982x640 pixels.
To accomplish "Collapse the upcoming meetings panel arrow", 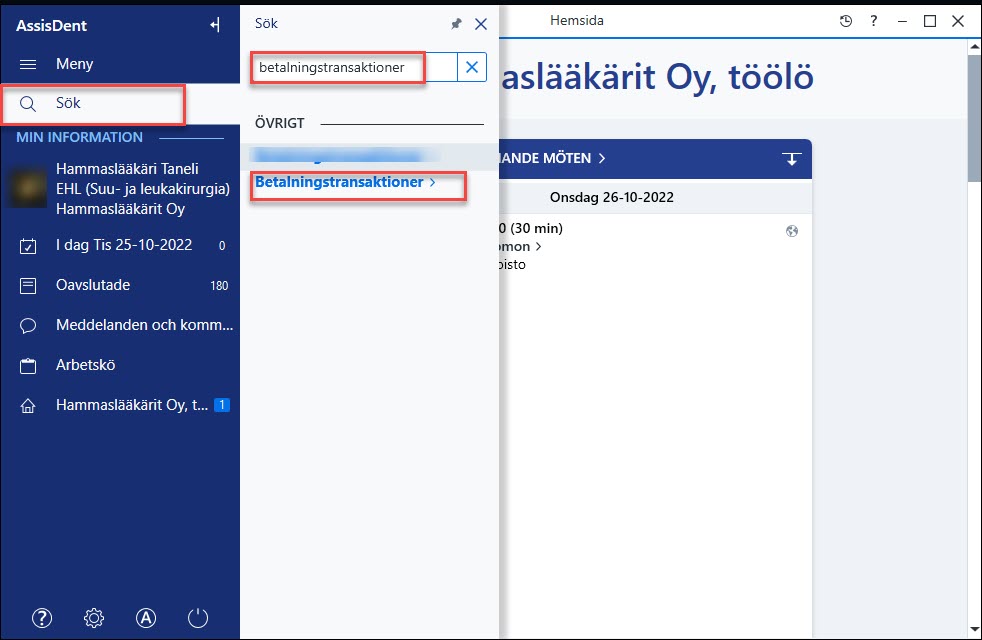I will [792, 159].
